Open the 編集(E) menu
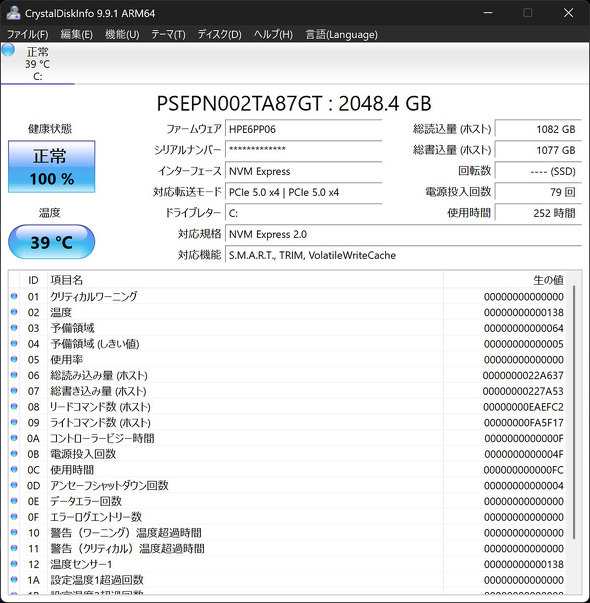590x603 pixels. point(77,35)
